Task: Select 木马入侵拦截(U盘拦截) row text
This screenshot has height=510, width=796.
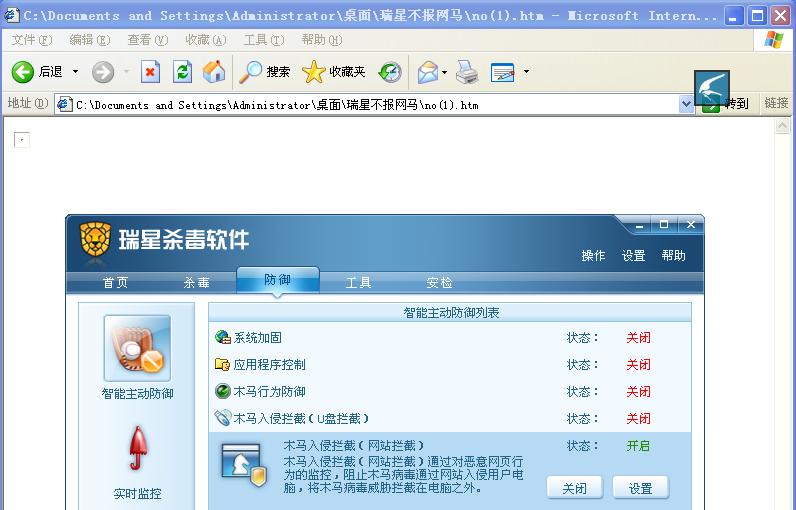Action: coord(301,418)
